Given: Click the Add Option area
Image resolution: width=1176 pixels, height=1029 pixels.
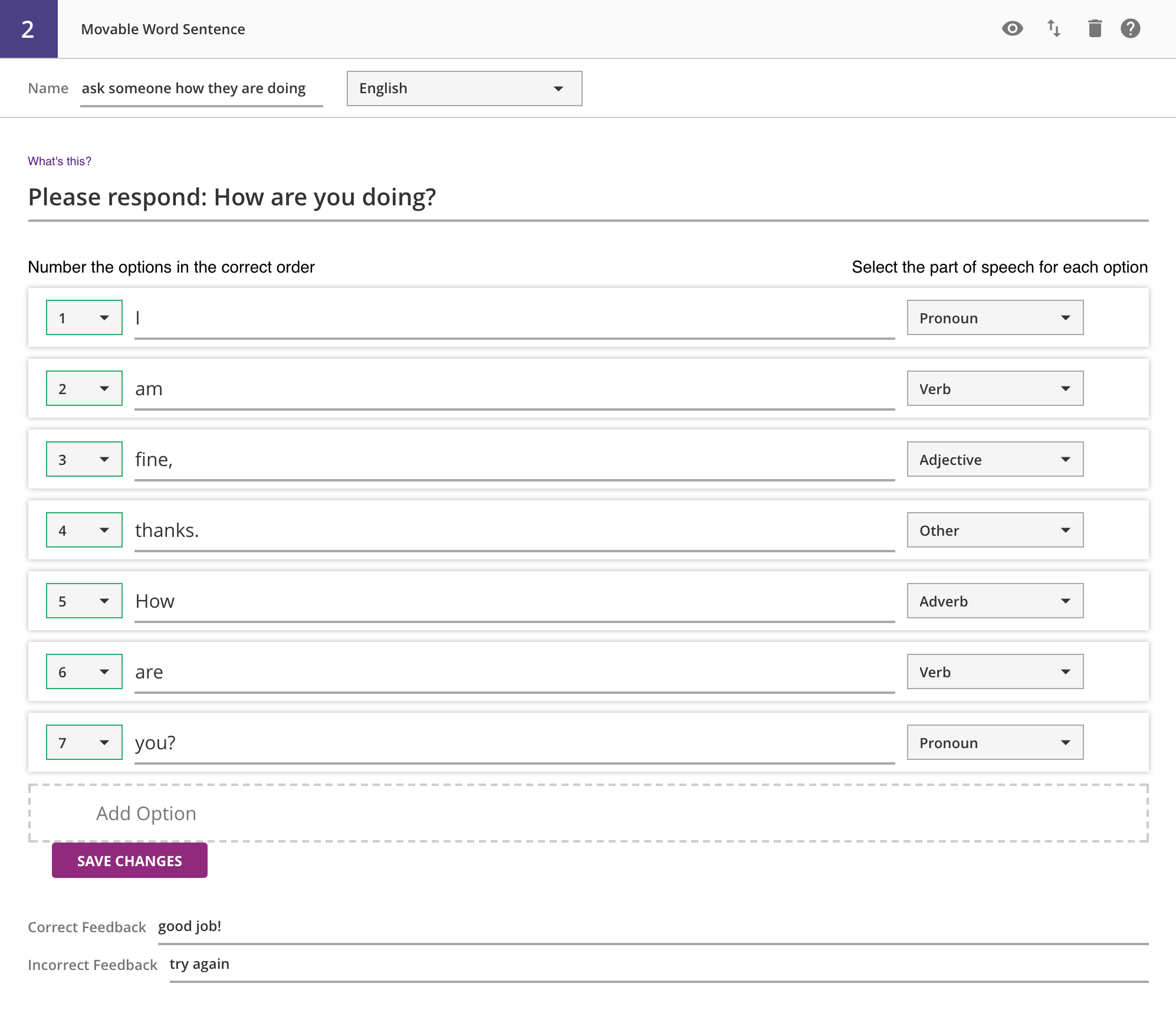Looking at the screenshot, I should click(588, 813).
